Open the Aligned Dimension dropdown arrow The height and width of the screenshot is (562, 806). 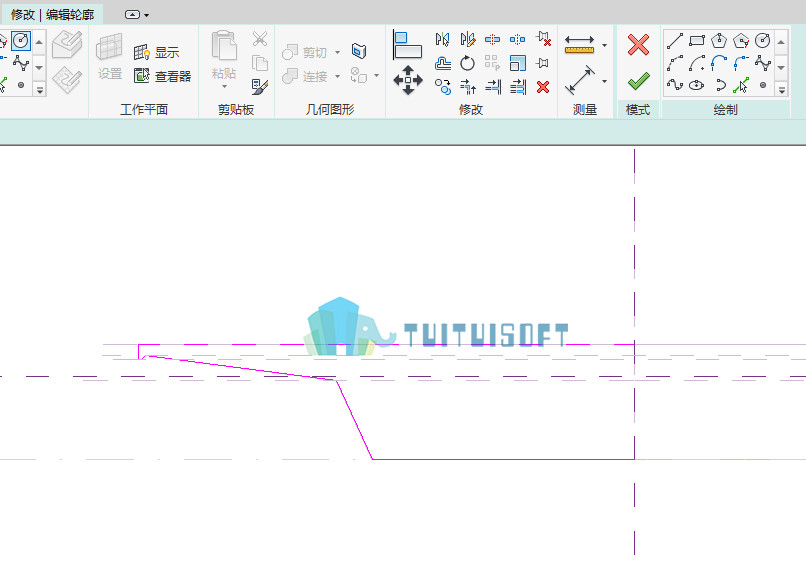click(604, 81)
